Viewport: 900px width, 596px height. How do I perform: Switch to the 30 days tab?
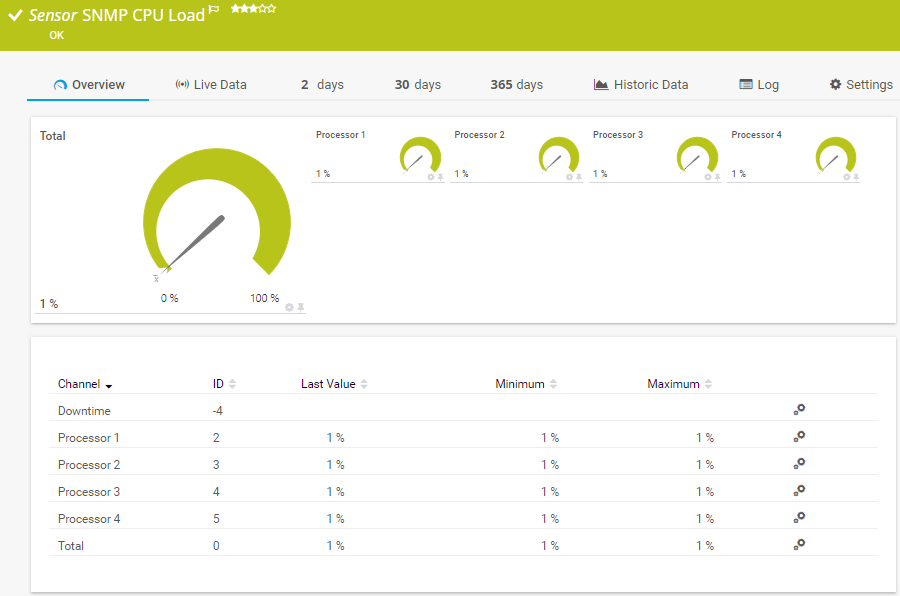pyautogui.click(x=418, y=84)
